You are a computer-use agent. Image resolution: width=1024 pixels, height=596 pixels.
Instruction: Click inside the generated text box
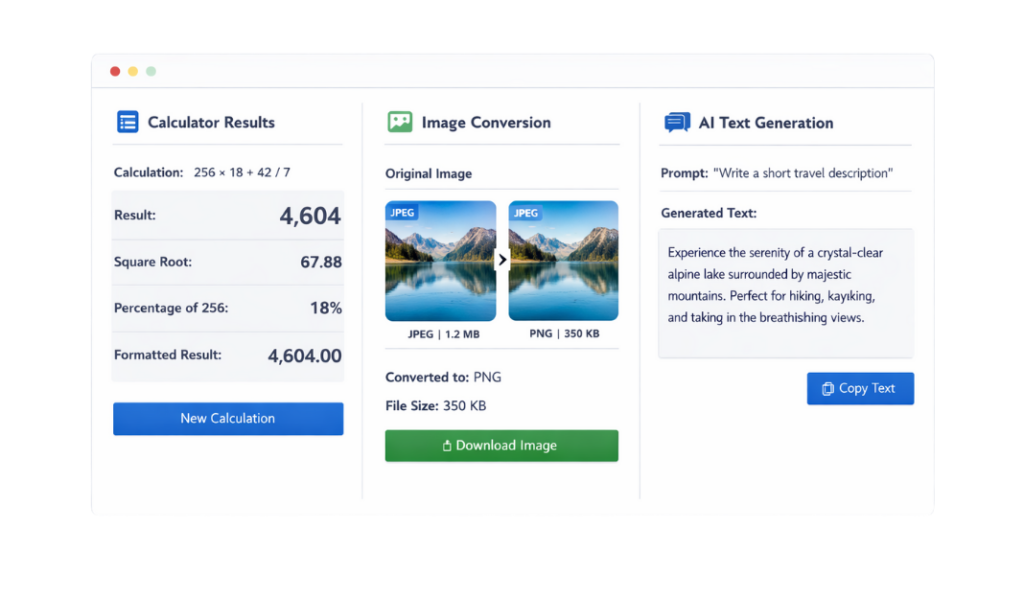pyautogui.click(x=785, y=292)
